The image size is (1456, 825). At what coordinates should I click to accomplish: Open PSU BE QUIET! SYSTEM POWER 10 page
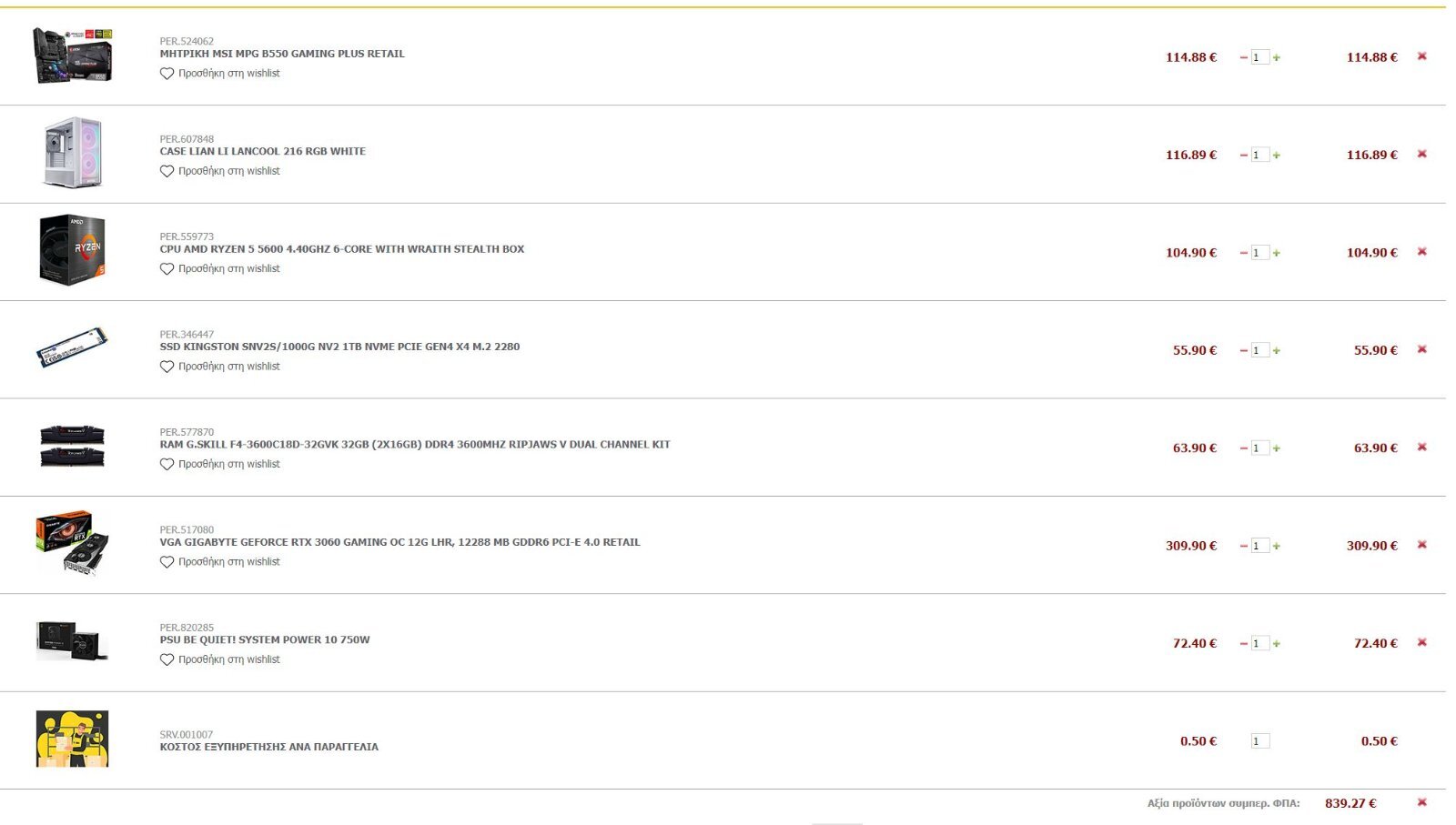tap(265, 639)
